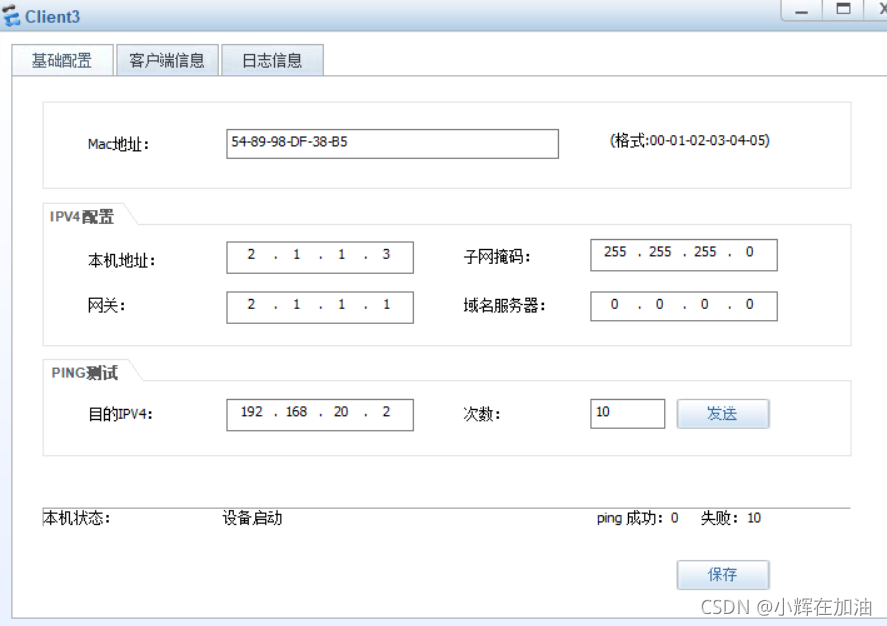
Task: Click the PING测试 group label
Action: pos(84,373)
